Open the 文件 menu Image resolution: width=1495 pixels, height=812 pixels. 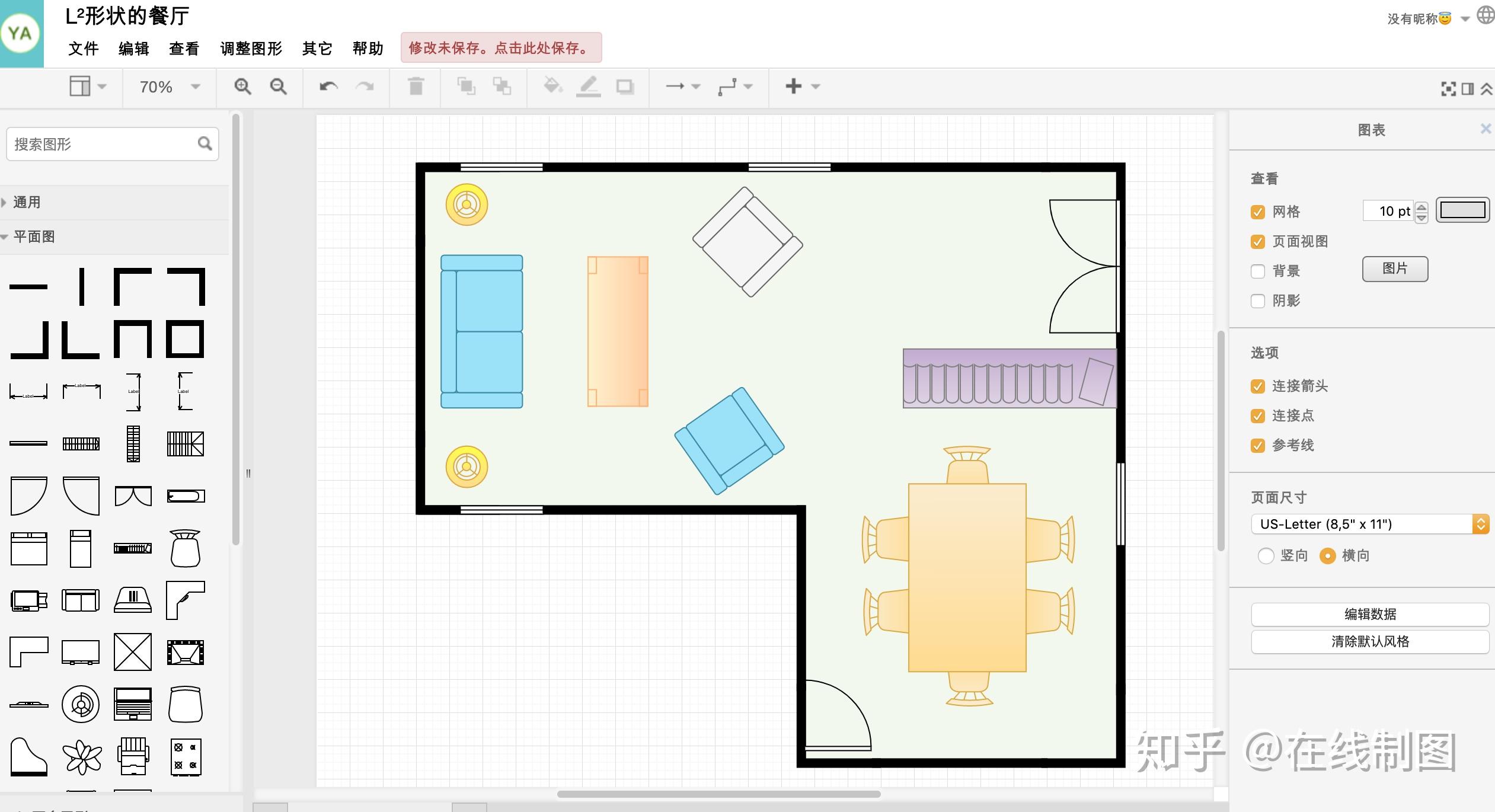pyautogui.click(x=83, y=49)
